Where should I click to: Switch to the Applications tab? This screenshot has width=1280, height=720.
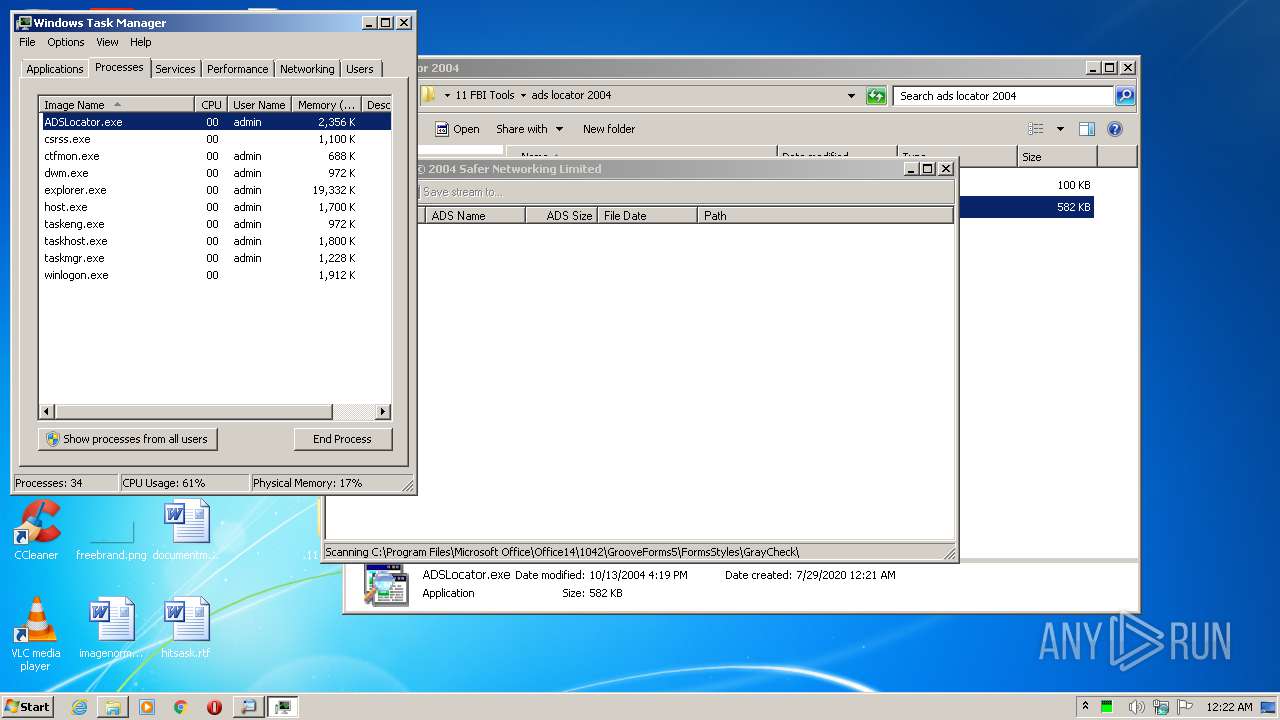(x=54, y=69)
